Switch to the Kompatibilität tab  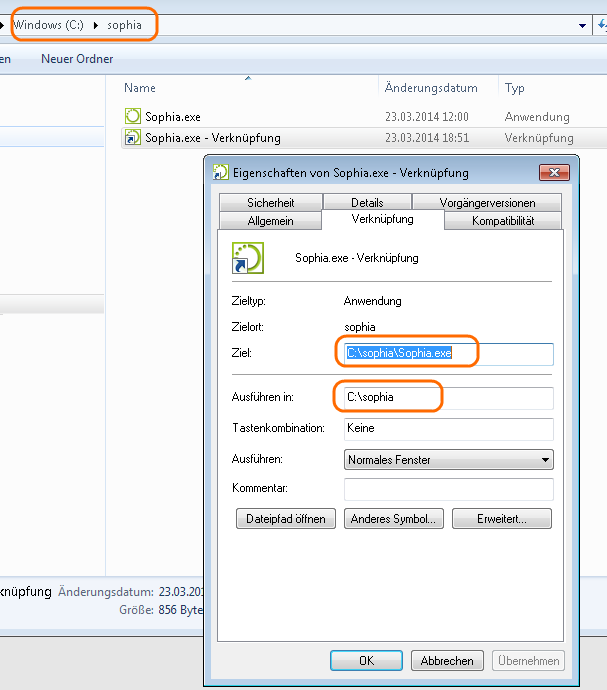(x=503, y=220)
